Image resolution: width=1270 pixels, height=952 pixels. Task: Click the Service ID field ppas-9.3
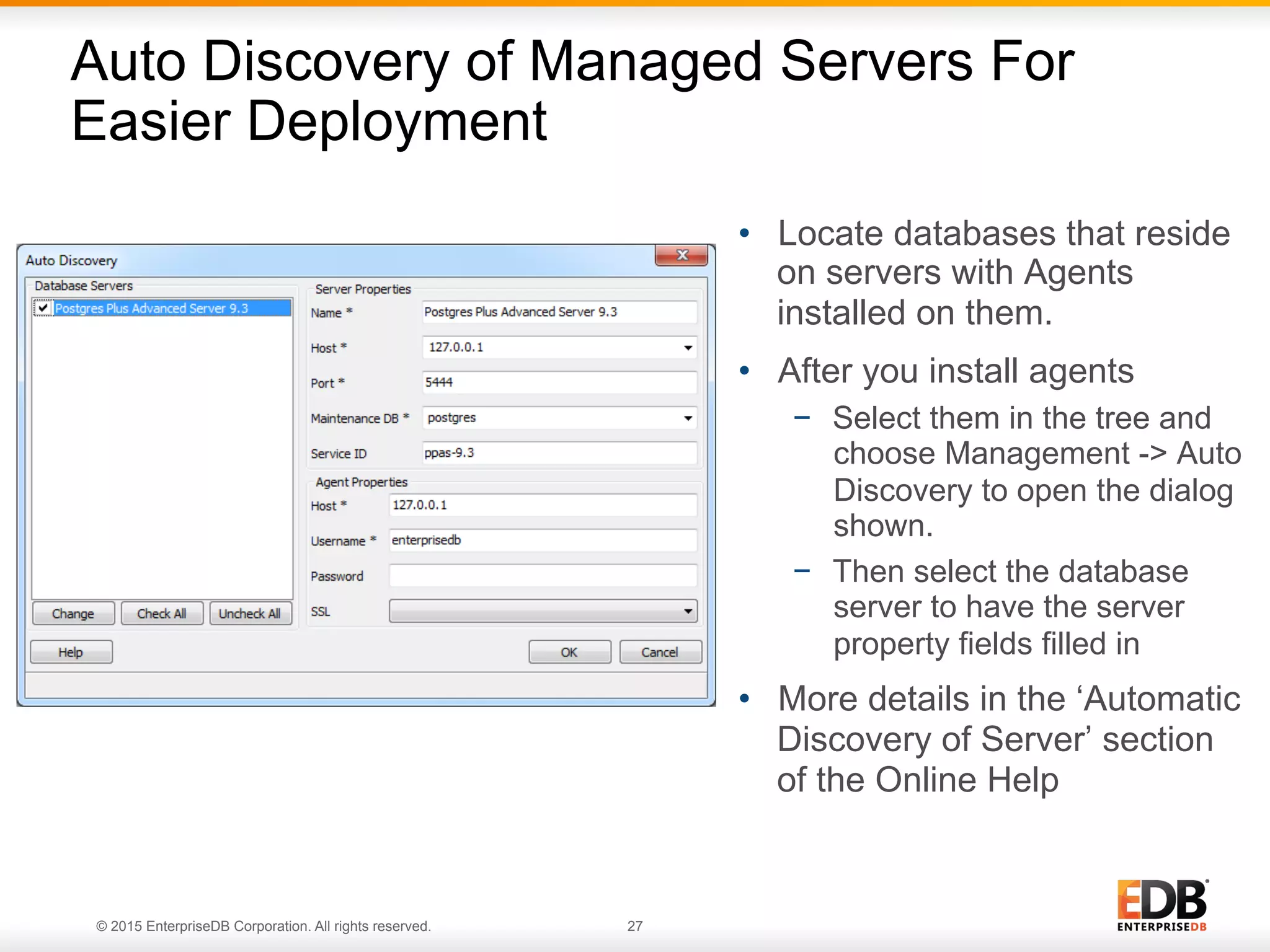pyautogui.click(x=559, y=453)
